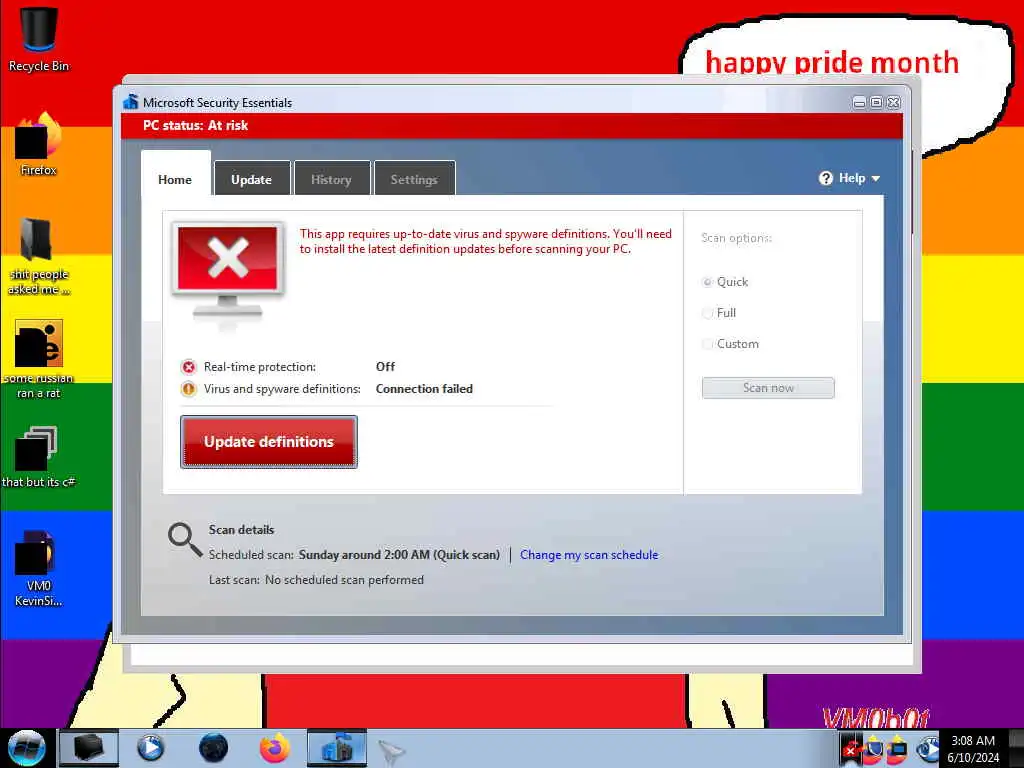1024x768 pixels.
Task: Switch to the Home tab
Action: coord(175,179)
